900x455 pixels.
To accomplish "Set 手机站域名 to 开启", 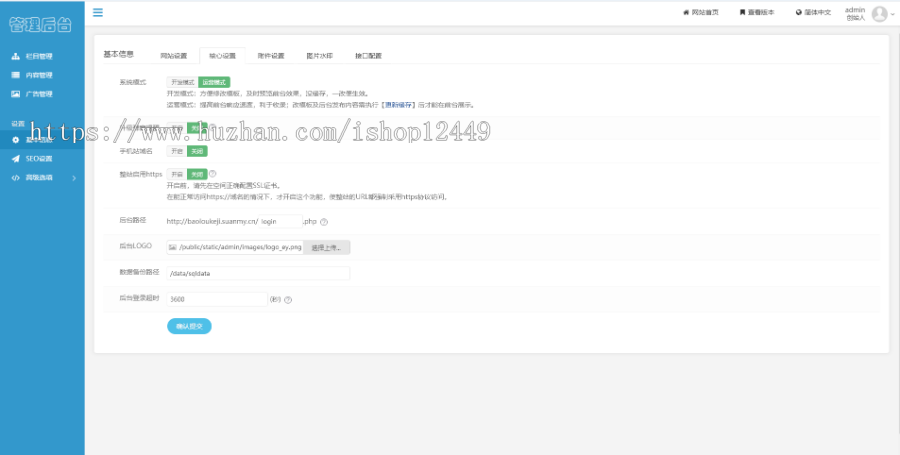I will (177, 151).
